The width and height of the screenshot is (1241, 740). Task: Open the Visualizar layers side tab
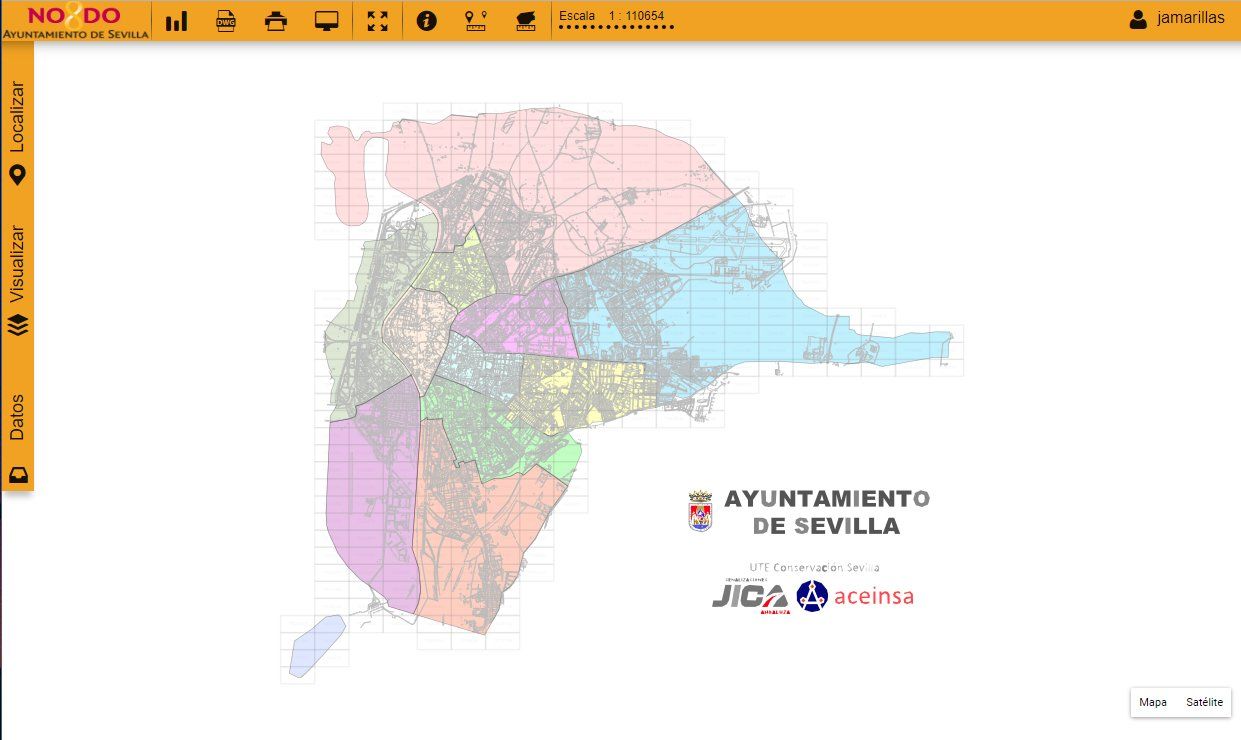coord(17,280)
